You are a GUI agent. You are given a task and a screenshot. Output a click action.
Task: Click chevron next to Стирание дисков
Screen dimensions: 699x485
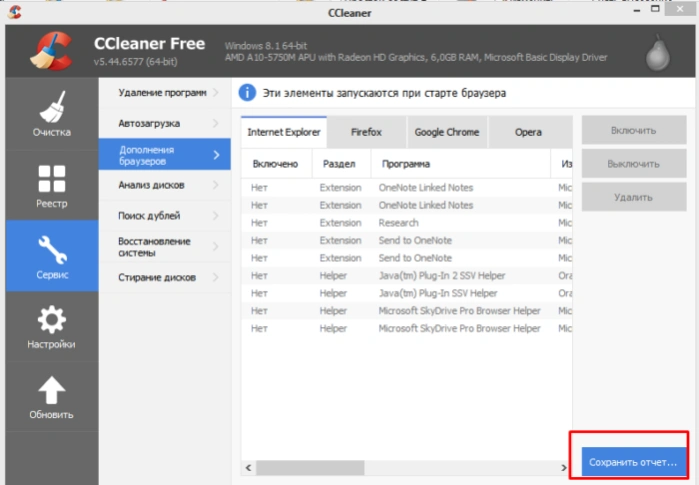click(x=216, y=277)
